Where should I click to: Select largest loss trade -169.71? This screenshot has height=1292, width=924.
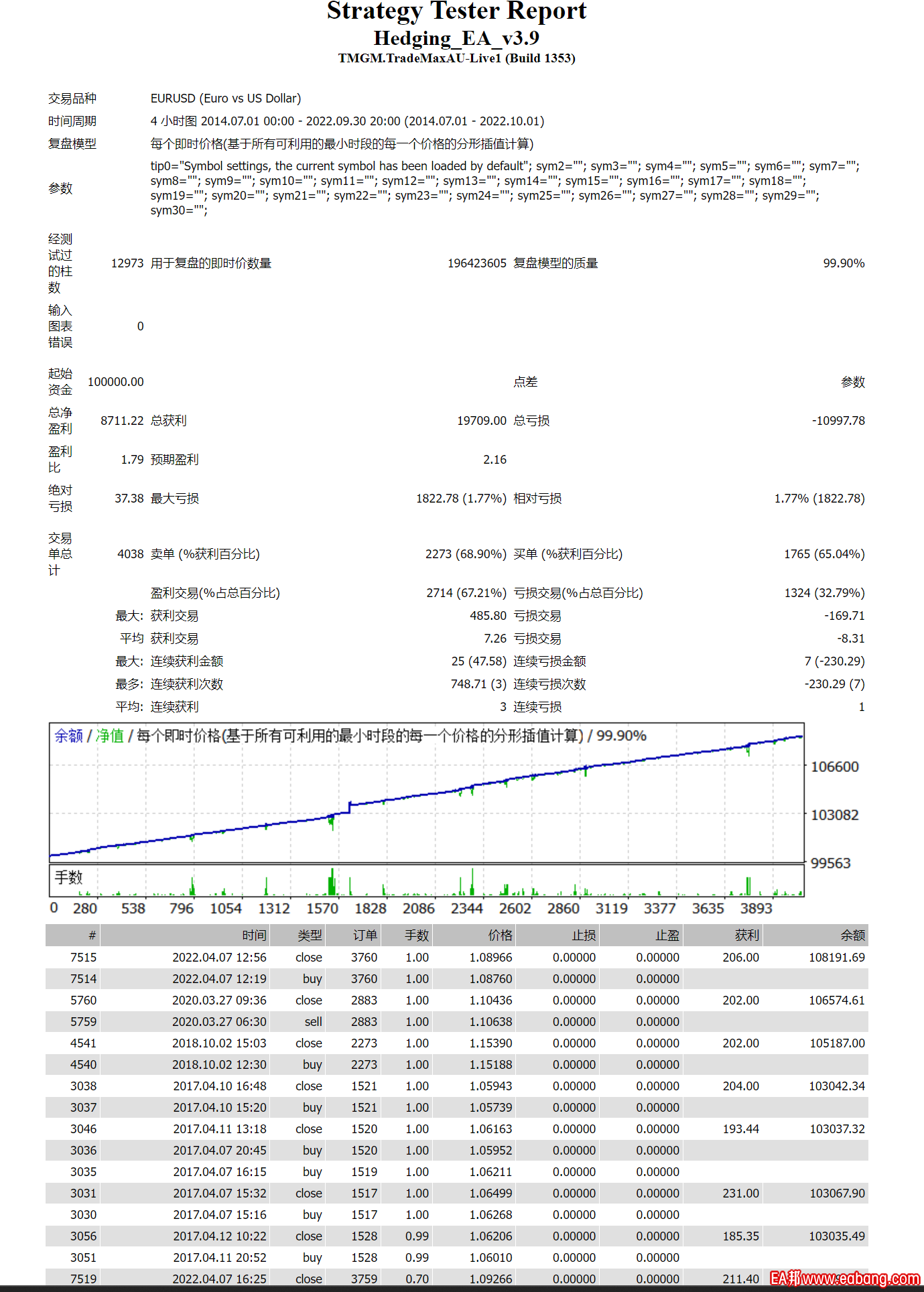point(844,616)
